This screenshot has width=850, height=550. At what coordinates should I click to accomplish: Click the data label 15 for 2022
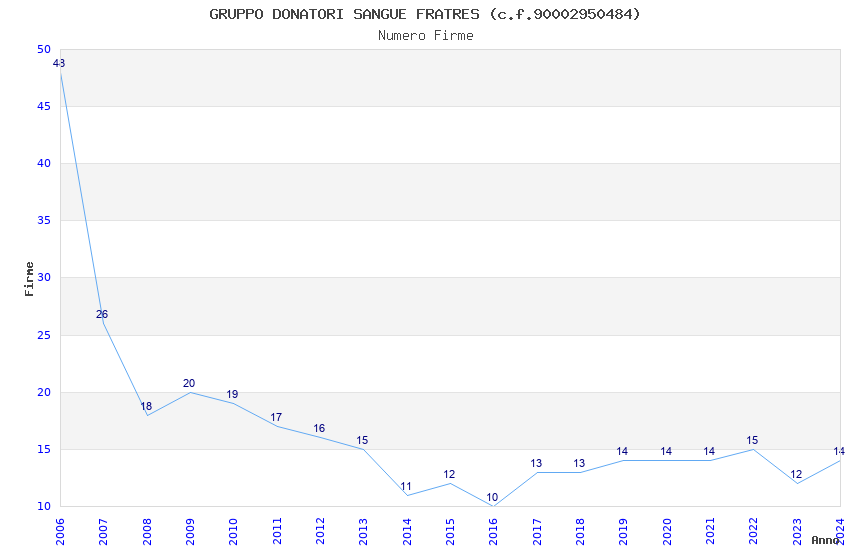point(752,440)
